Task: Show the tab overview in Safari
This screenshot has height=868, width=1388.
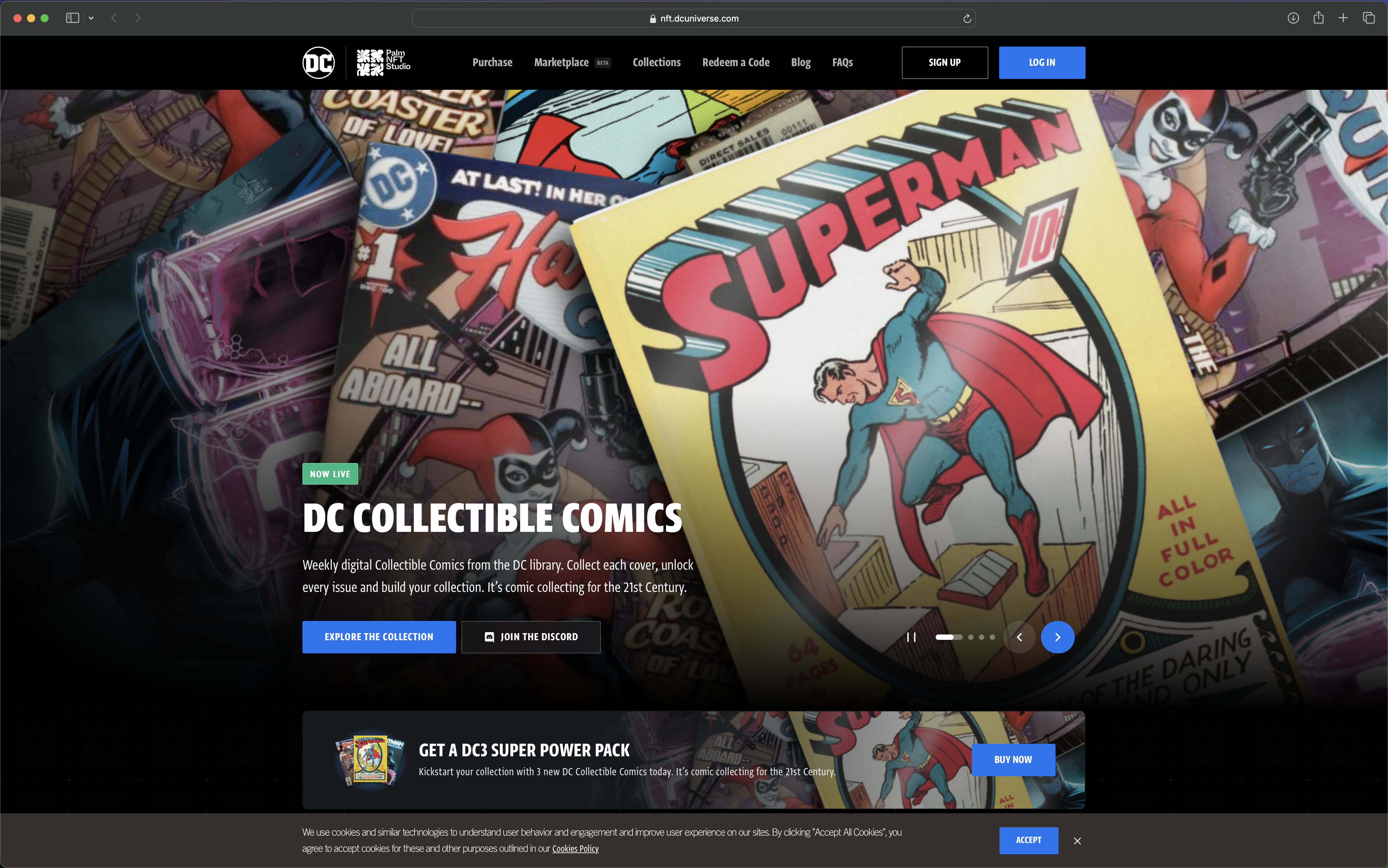Action: pos(1369,18)
